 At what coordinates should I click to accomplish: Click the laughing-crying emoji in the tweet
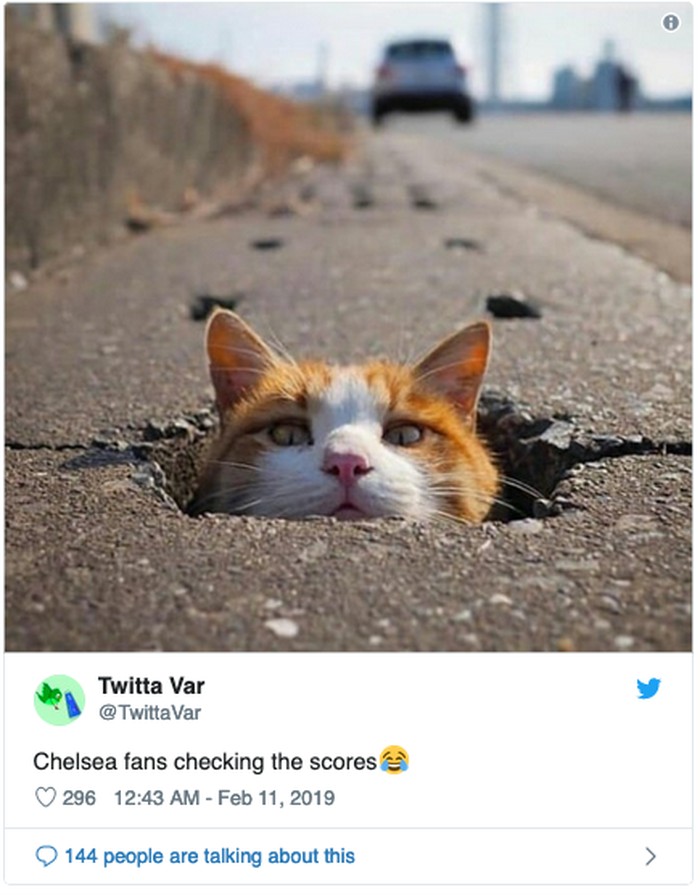394,760
